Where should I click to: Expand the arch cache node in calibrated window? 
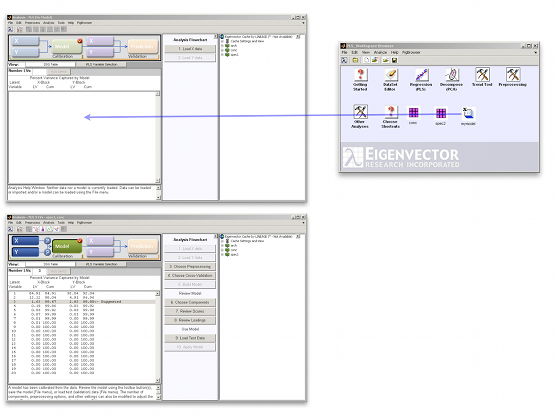(x=223, y=245)
